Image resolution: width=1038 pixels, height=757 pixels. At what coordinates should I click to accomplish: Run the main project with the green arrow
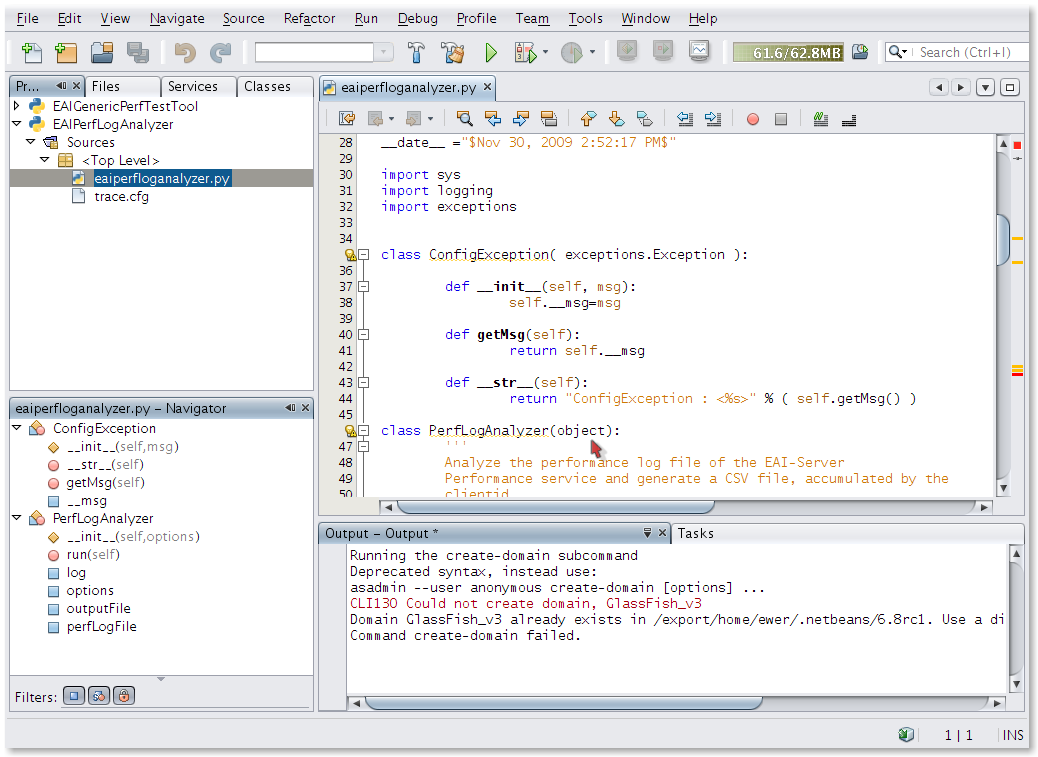491,52
